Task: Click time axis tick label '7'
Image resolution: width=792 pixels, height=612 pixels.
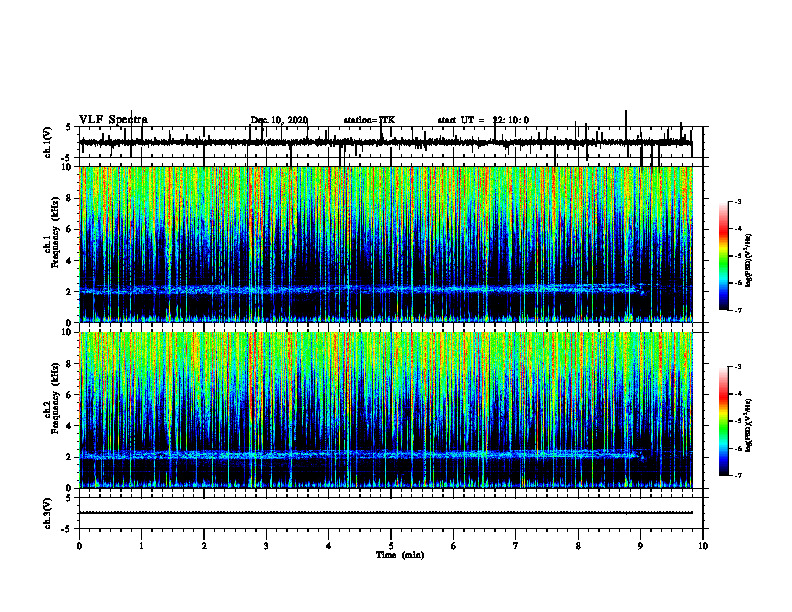Action: pos(516,546)
